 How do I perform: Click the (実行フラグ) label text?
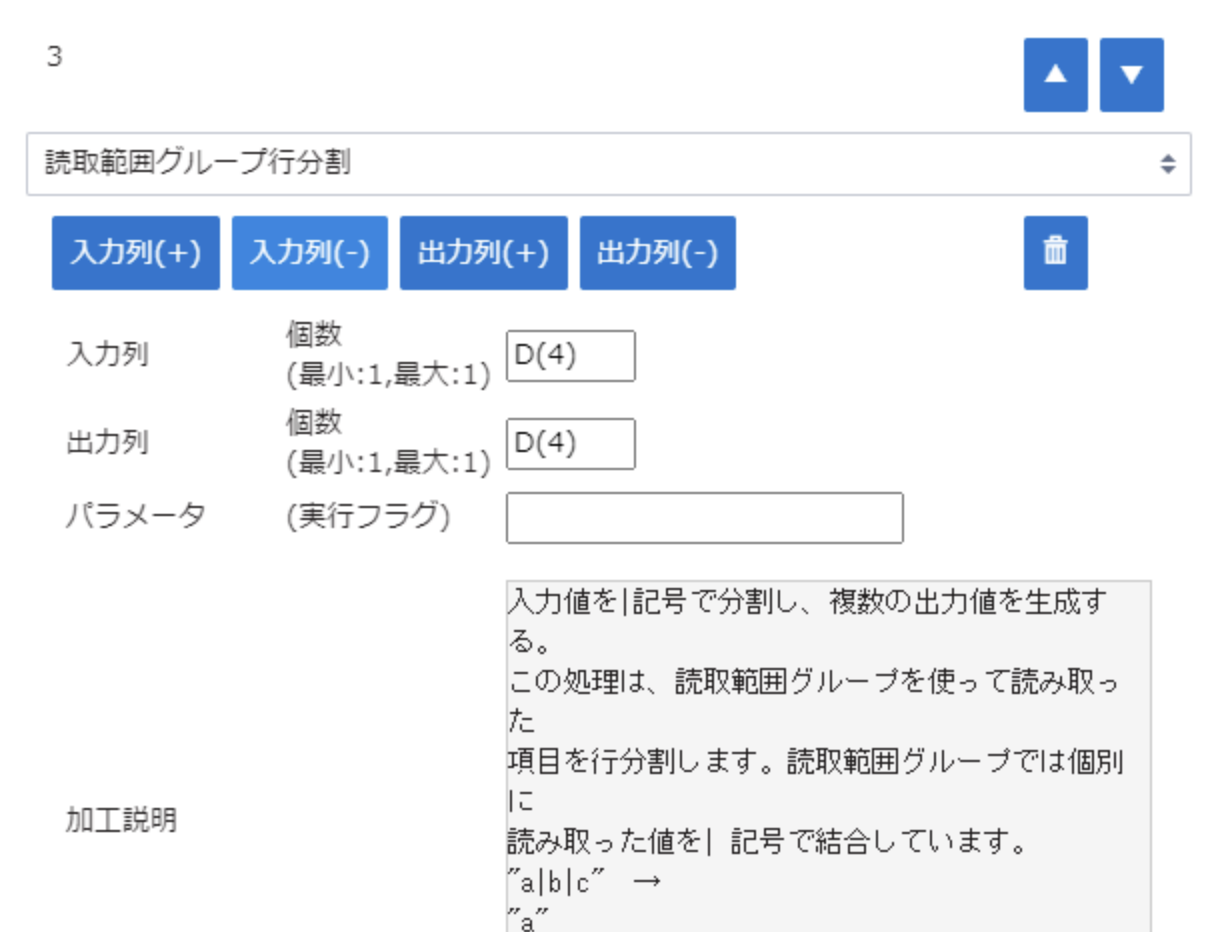click(368, 516)
